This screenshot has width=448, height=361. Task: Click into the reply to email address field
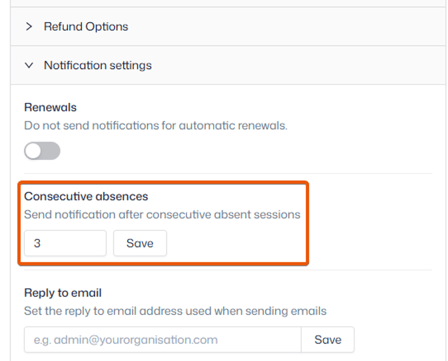[x=163, y=340]
